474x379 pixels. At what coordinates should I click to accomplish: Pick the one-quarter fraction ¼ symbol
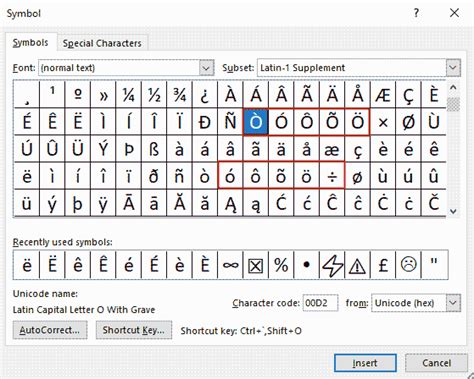click(x=128, y=95)
